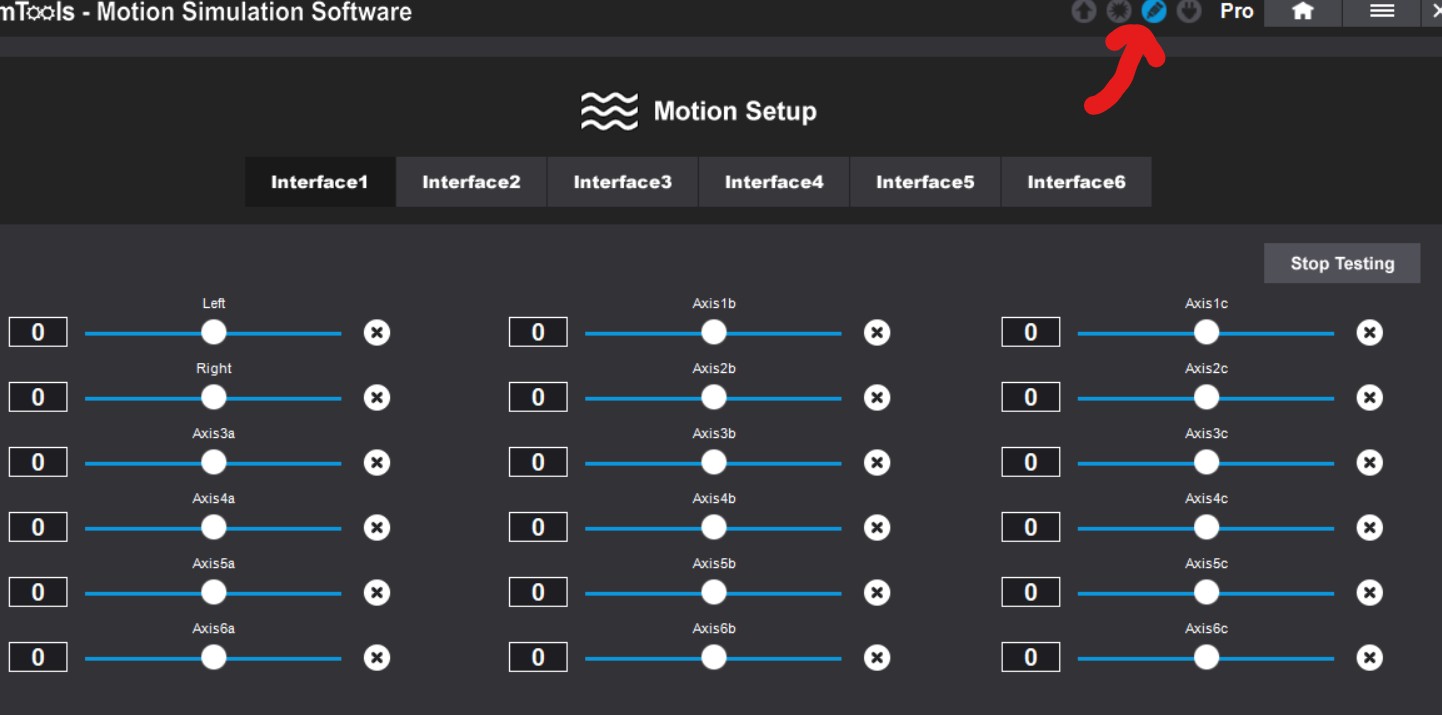Screen dimensions: 1442x715
Task: Go to the Home screen
Action: pos(1302,12)
